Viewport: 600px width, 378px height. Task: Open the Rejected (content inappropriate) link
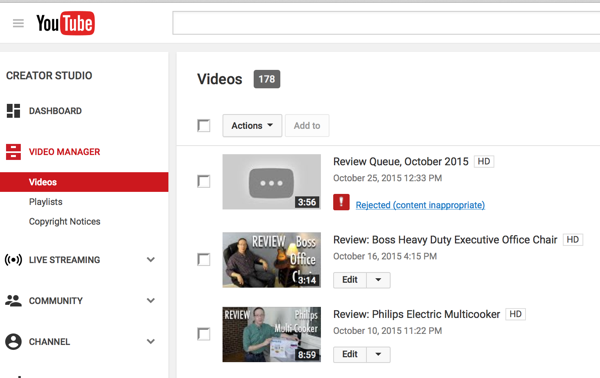tap(420, 205)
